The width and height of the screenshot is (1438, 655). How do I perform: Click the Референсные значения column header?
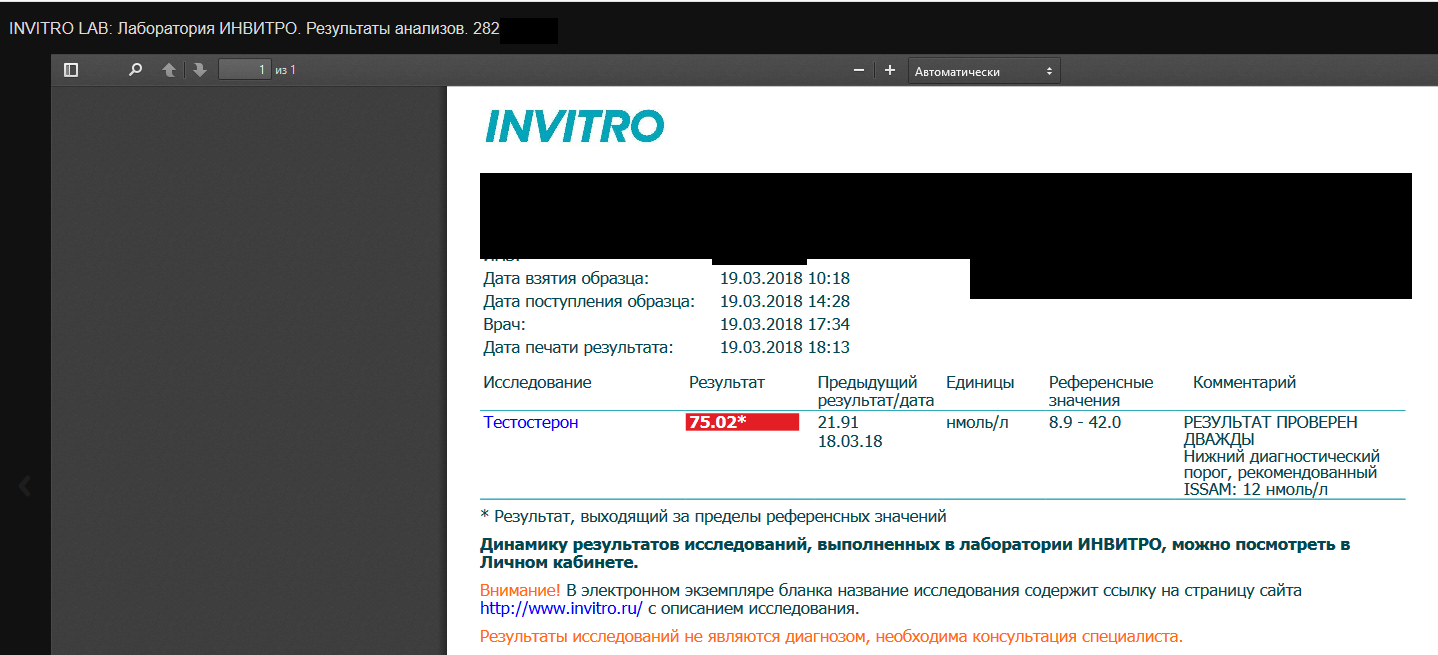[1100, 391]
